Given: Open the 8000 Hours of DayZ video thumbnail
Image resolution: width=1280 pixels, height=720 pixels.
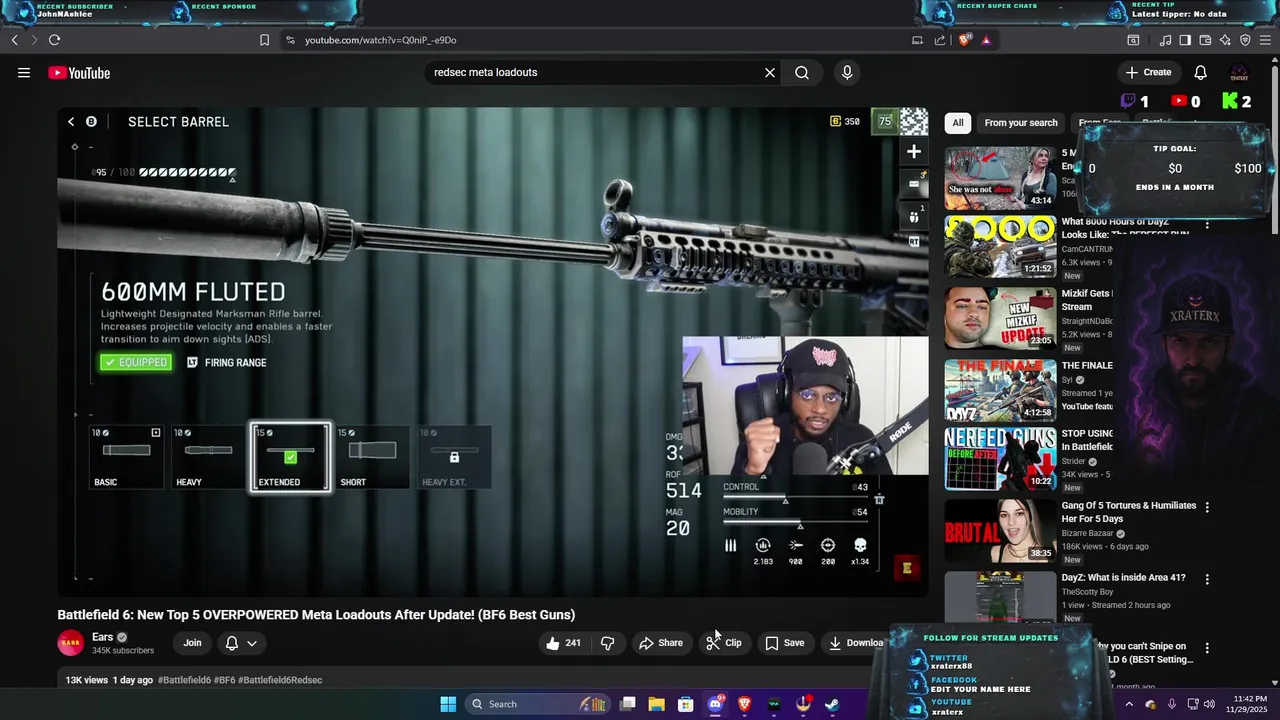Looking at the screenshot, I should [x=1000, y=247].
